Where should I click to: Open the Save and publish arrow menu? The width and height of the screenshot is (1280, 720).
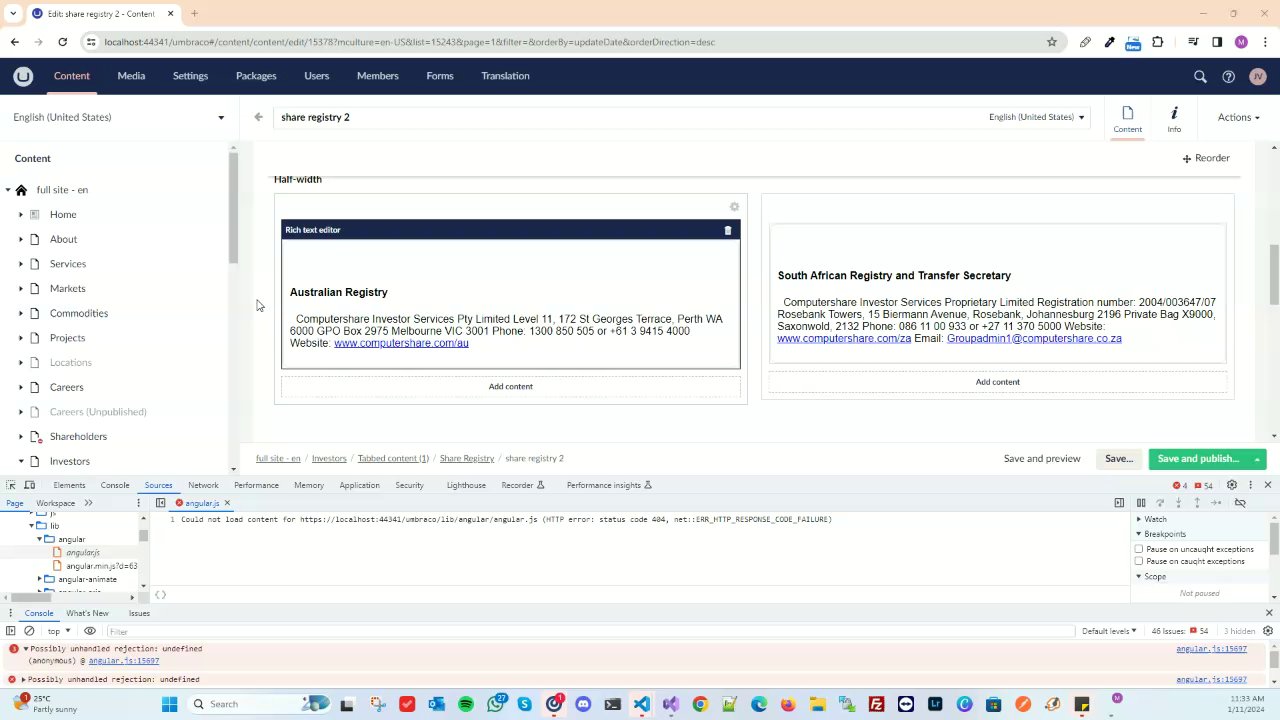coord(1257,459)
